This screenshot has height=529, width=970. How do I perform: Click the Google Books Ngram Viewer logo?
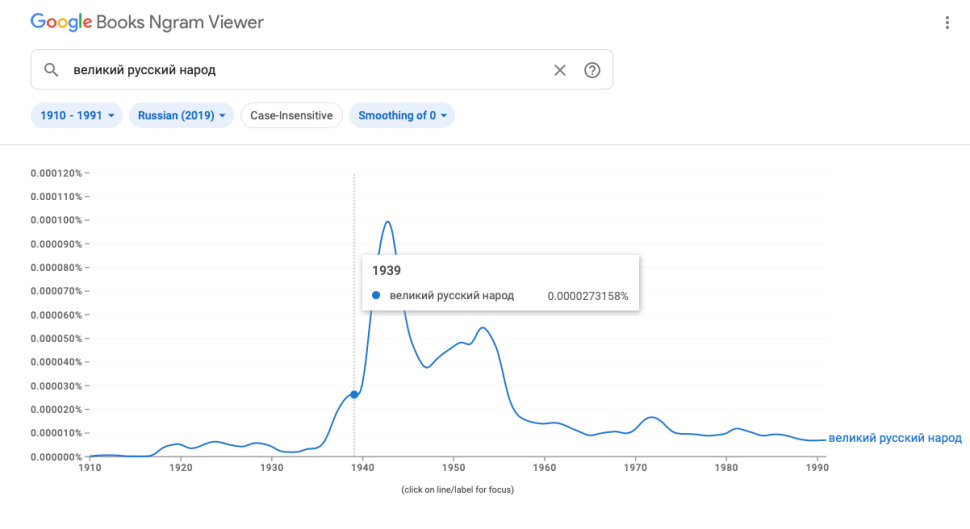coord(147,22)
